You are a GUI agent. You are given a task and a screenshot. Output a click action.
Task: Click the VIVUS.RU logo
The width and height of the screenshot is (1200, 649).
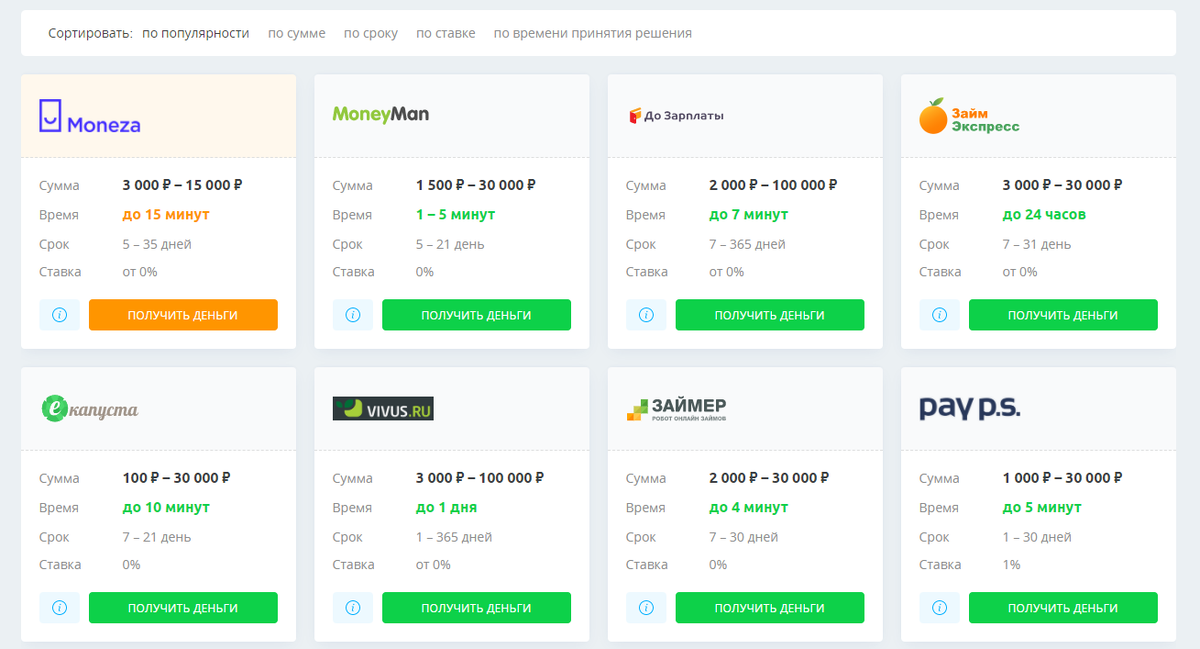click(x=383, y=408)
